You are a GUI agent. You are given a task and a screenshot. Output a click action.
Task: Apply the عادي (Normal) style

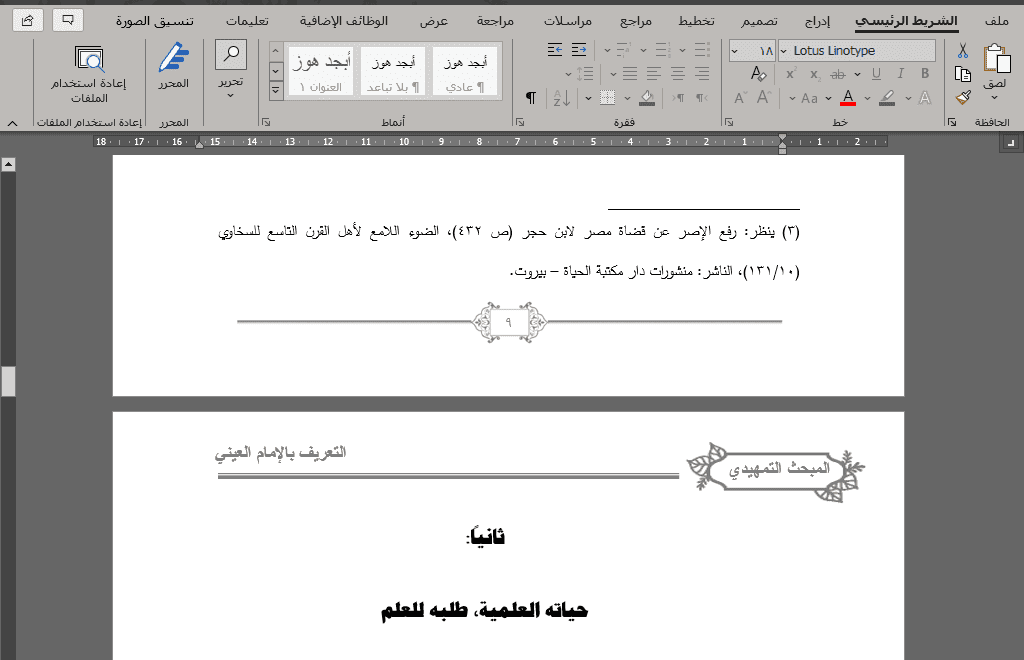(465, 71)
